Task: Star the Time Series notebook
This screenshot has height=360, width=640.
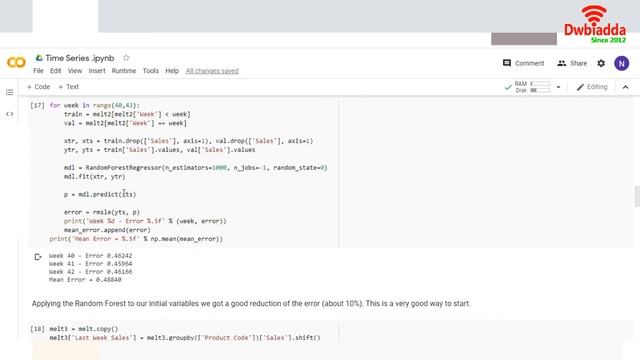Action: (x=126, y=58)
